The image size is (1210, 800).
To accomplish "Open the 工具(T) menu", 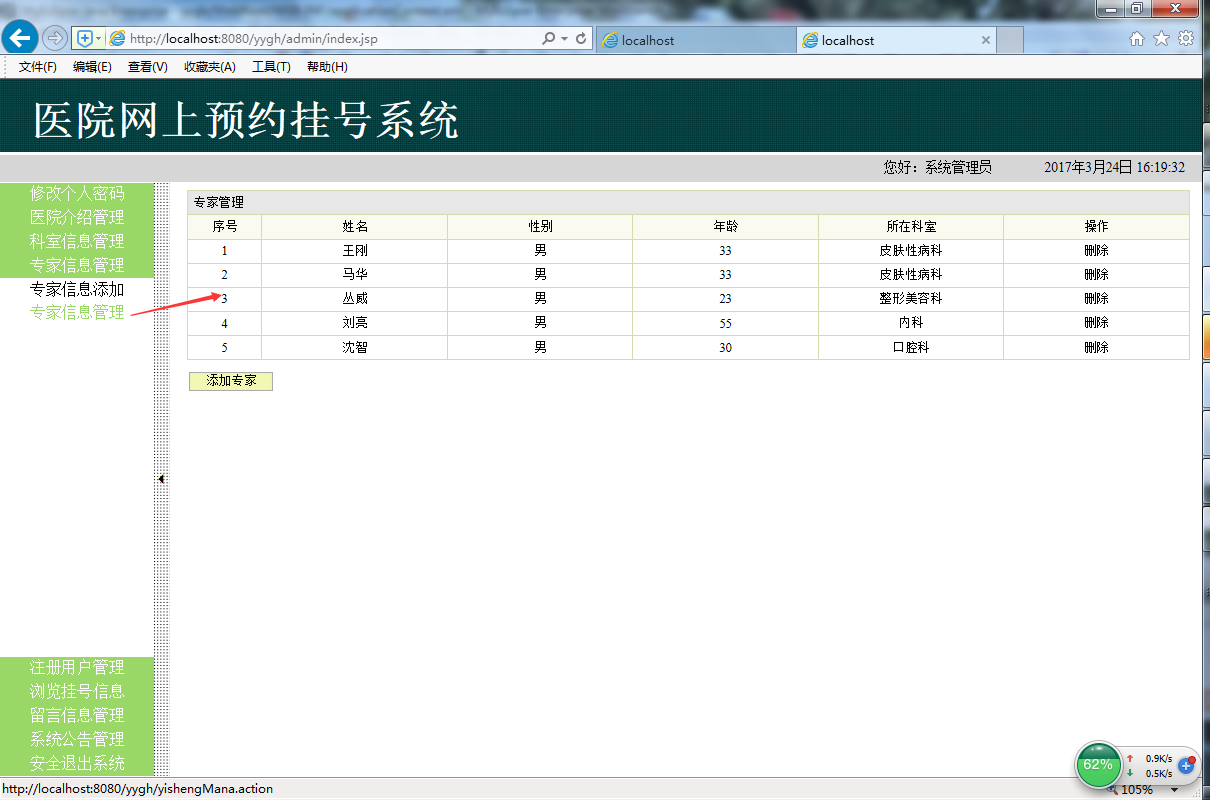I will (271, 67).
